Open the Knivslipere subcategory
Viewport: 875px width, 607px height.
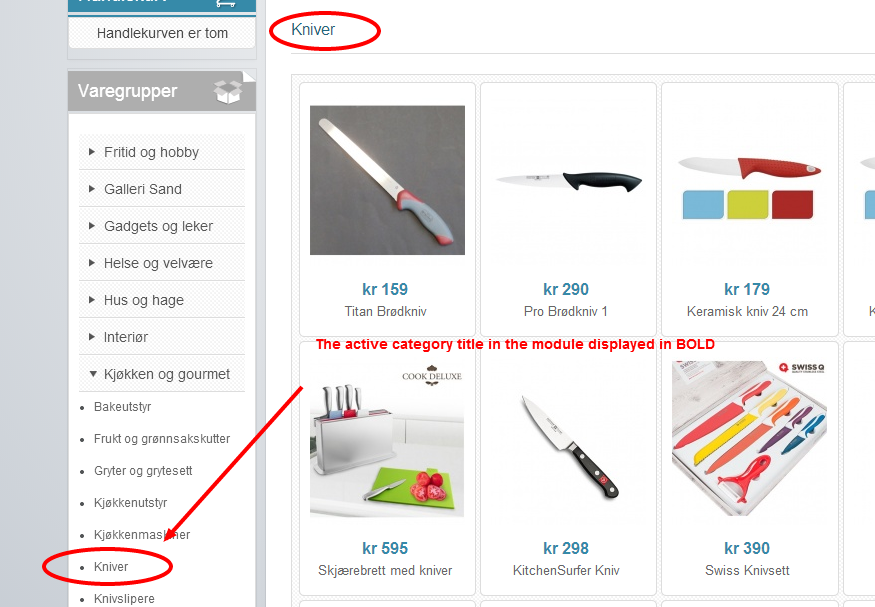124,599
